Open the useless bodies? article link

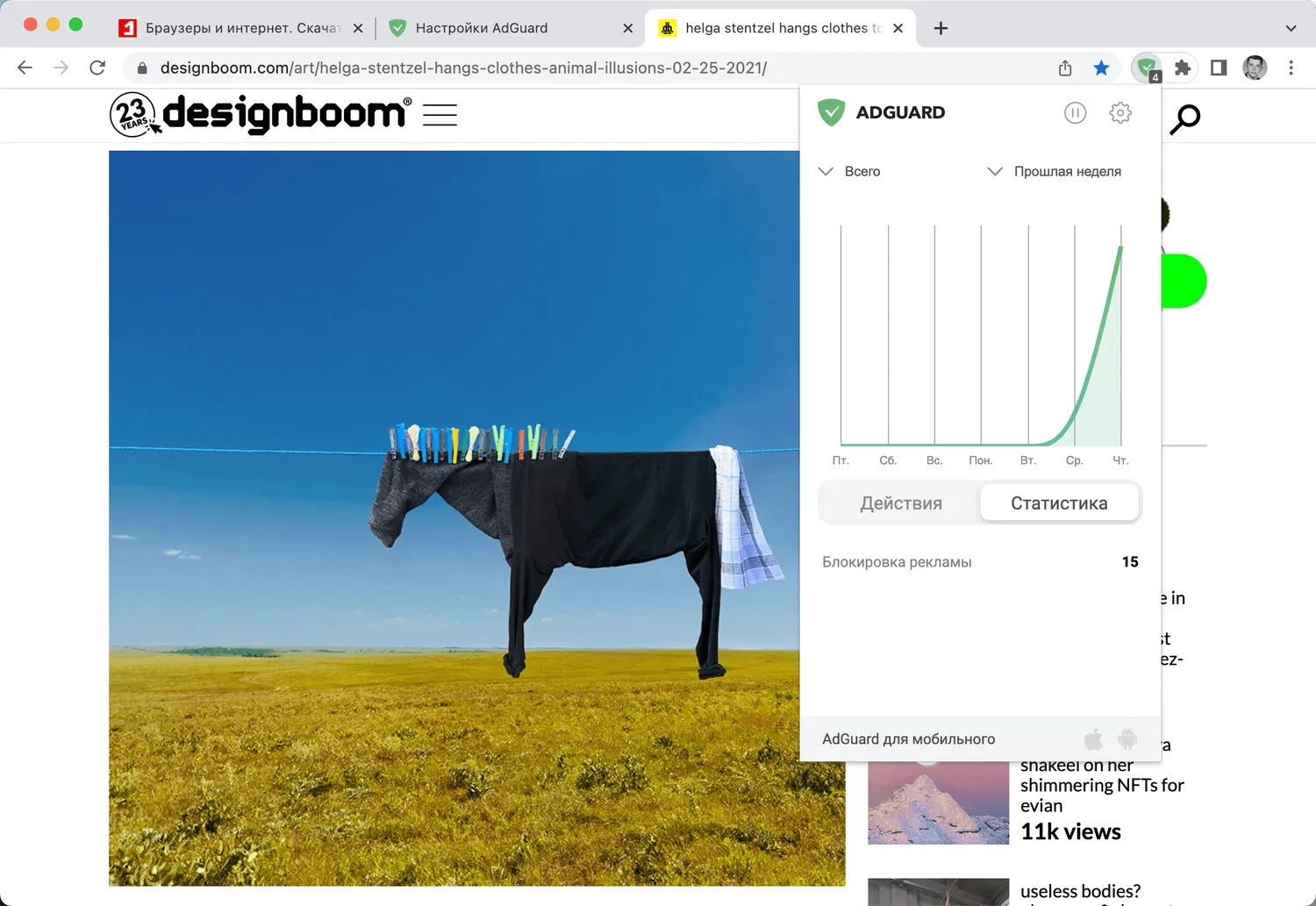pyautogui.click(x=1080, y=891)
